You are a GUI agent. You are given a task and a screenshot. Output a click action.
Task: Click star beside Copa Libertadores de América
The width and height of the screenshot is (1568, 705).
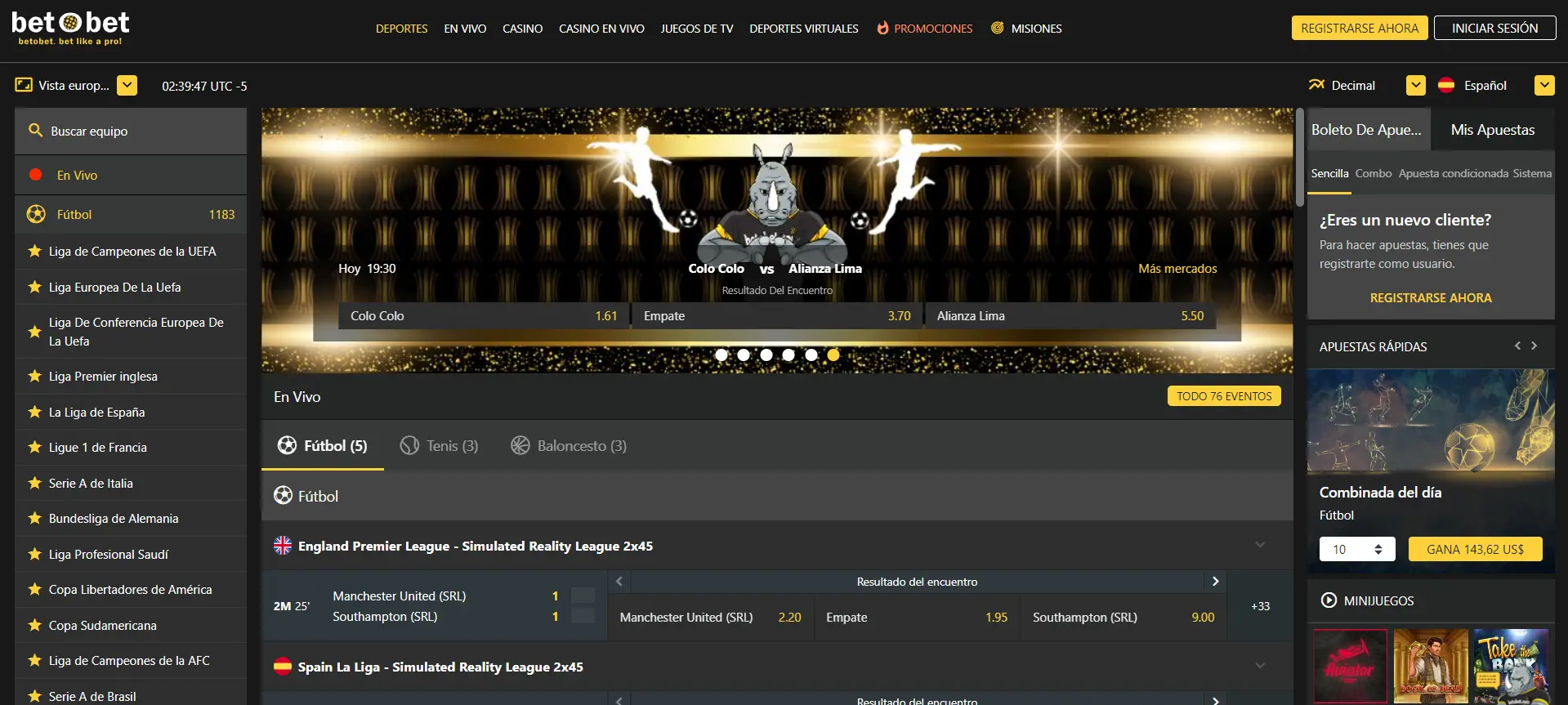click(34, 589)
